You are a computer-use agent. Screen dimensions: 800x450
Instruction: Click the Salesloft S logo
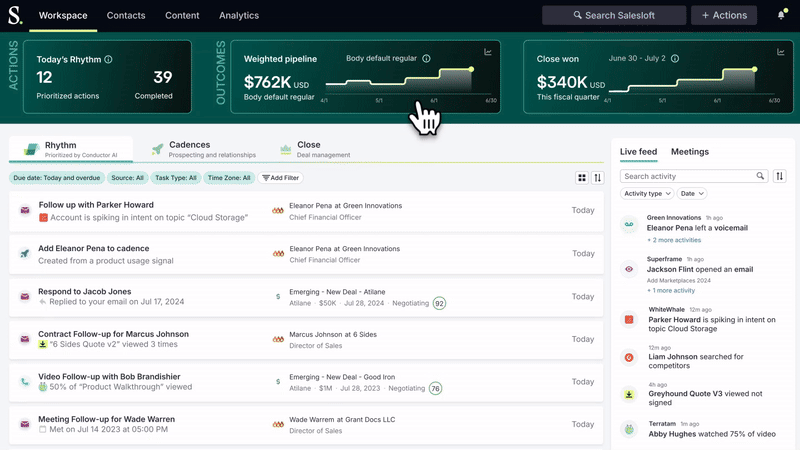(15, 15)
